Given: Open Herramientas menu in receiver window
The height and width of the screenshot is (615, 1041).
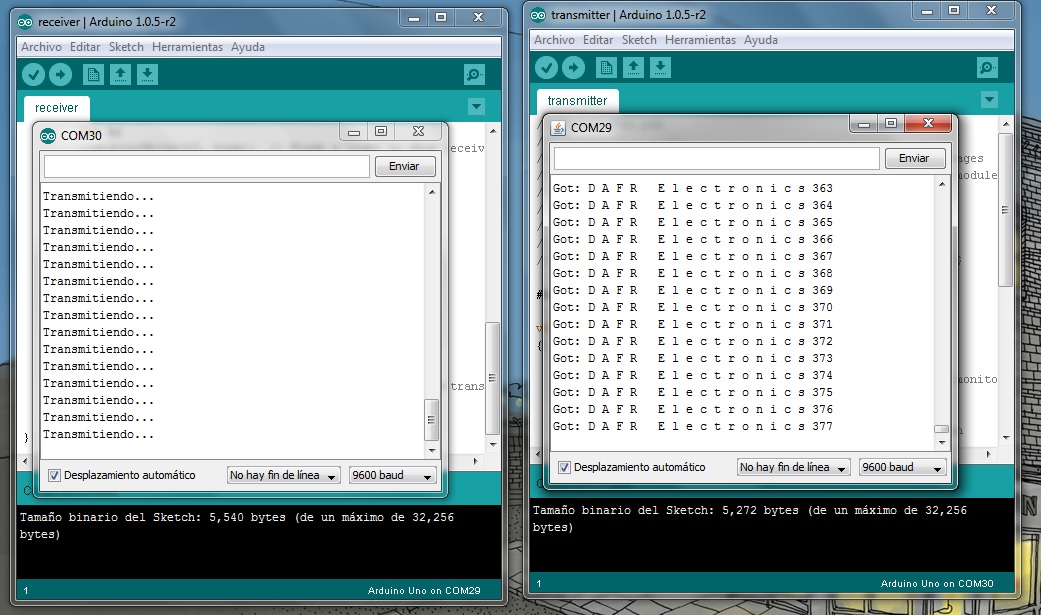Looking at the screenshot, I should click(187, 47).
